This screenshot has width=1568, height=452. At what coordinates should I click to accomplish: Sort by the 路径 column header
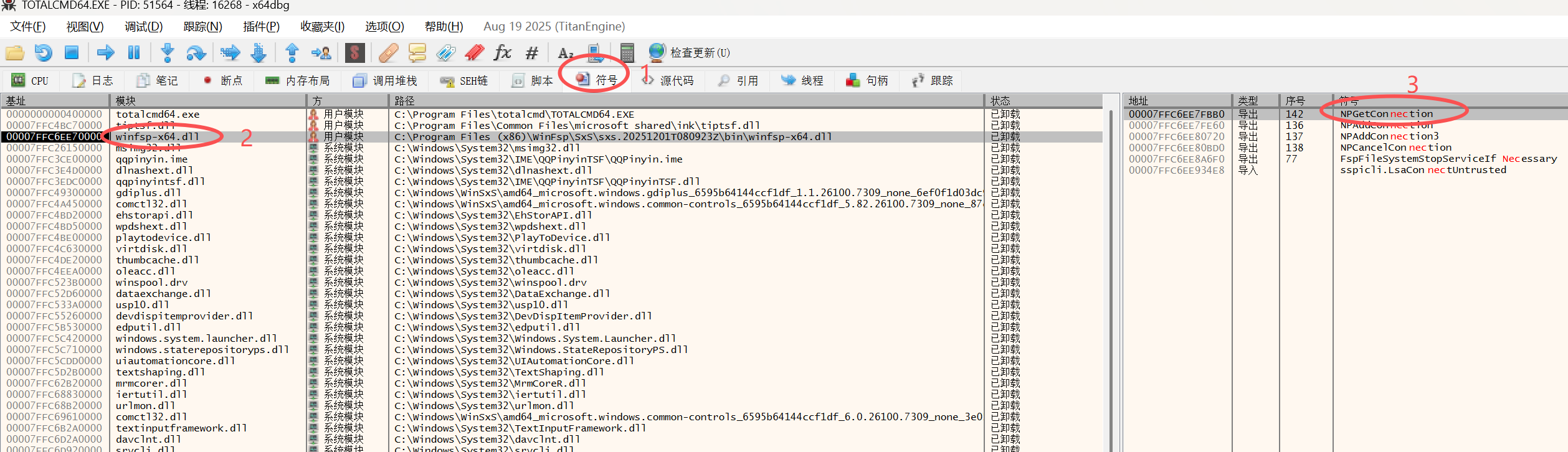[686, 101]
